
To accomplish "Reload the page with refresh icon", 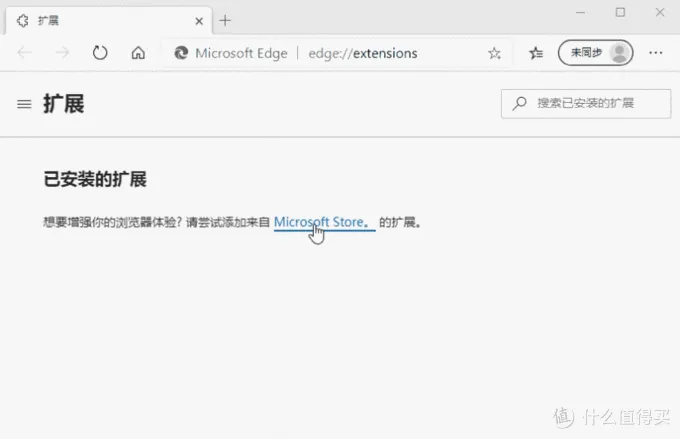I will point(100,53).
